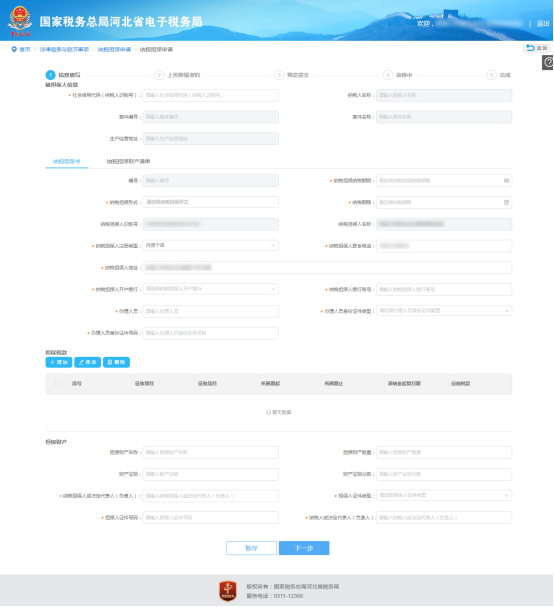Click the 退出 logout link
Viewport: 554px width, 607px height.
click(543, 24)
